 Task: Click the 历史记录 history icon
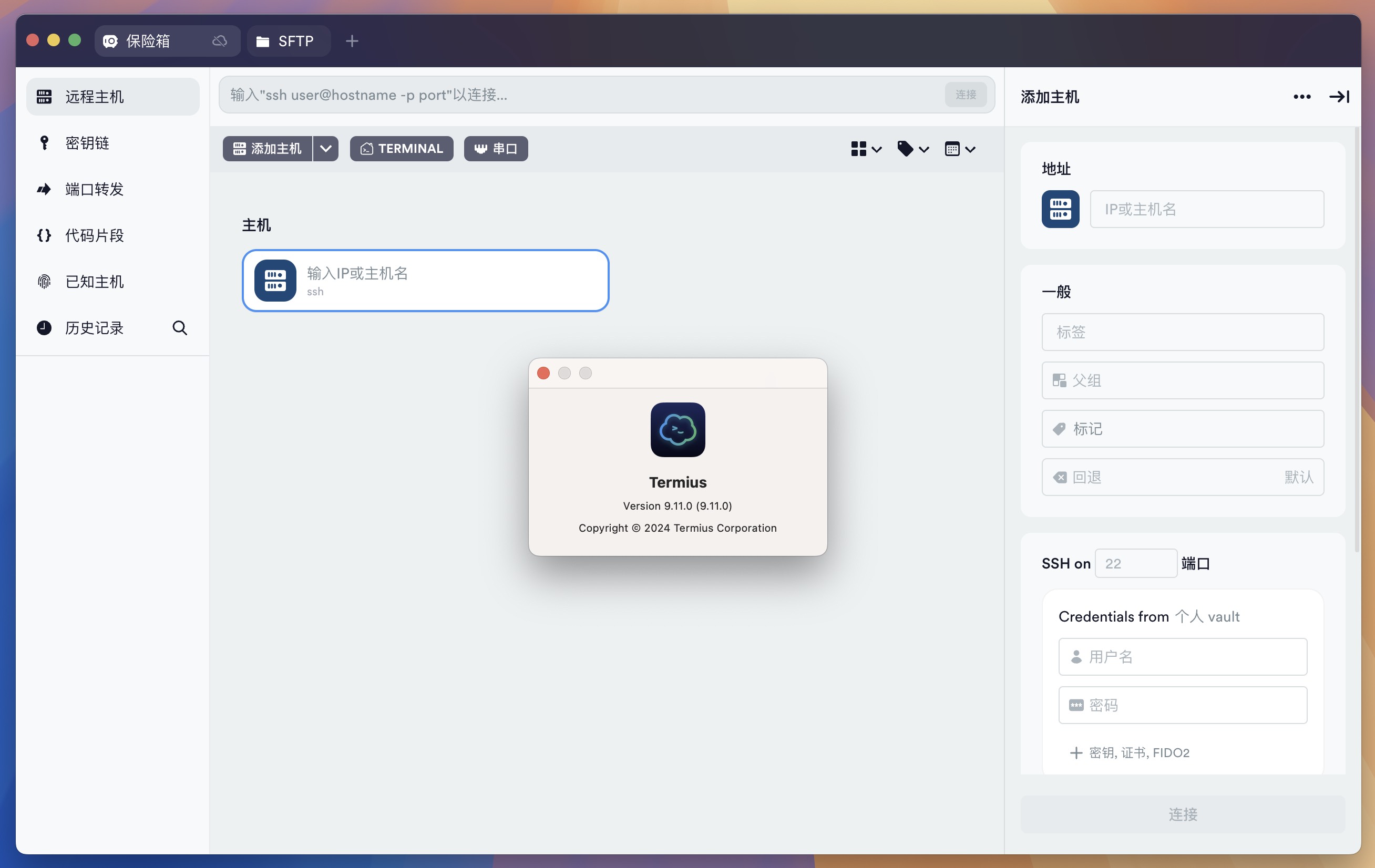(45, 327)
